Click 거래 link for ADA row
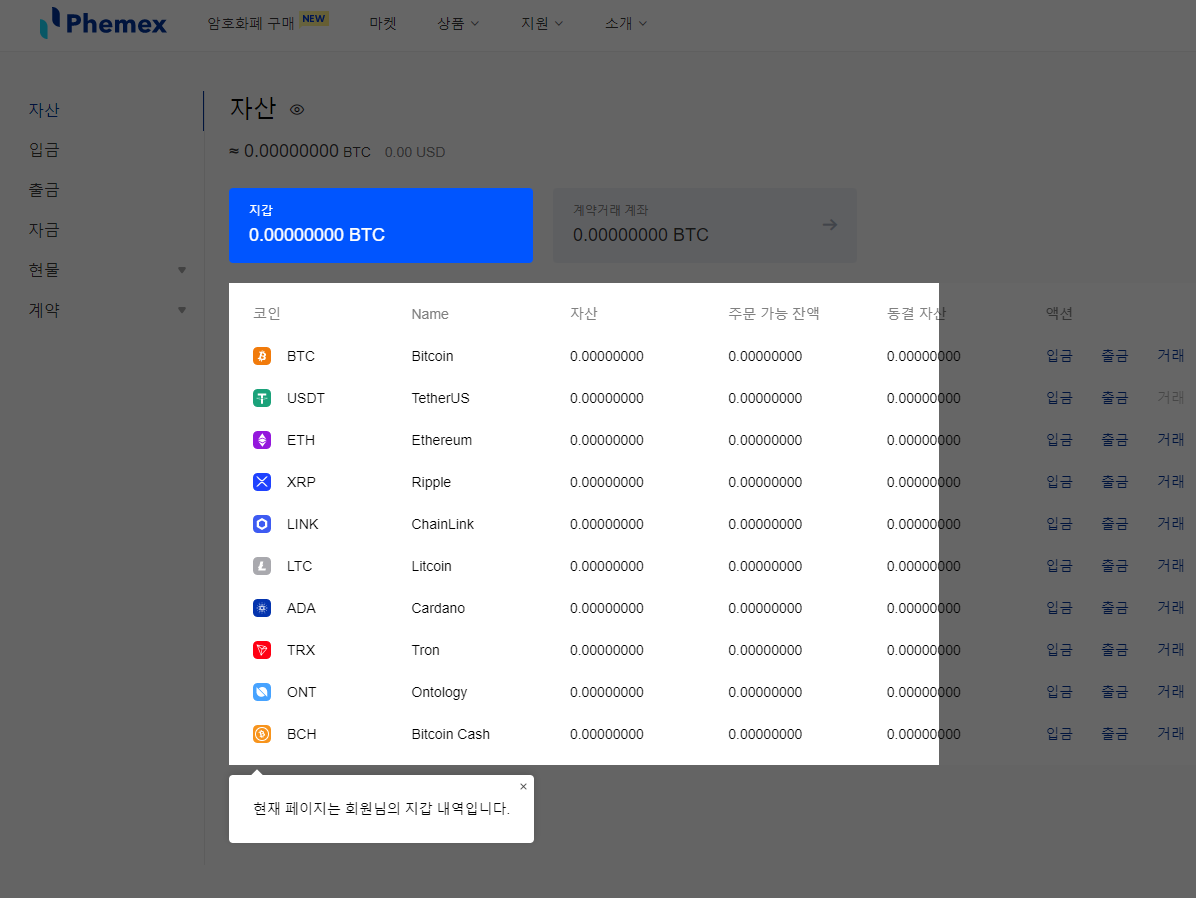1196x898 pixels. coord(1171,607)
